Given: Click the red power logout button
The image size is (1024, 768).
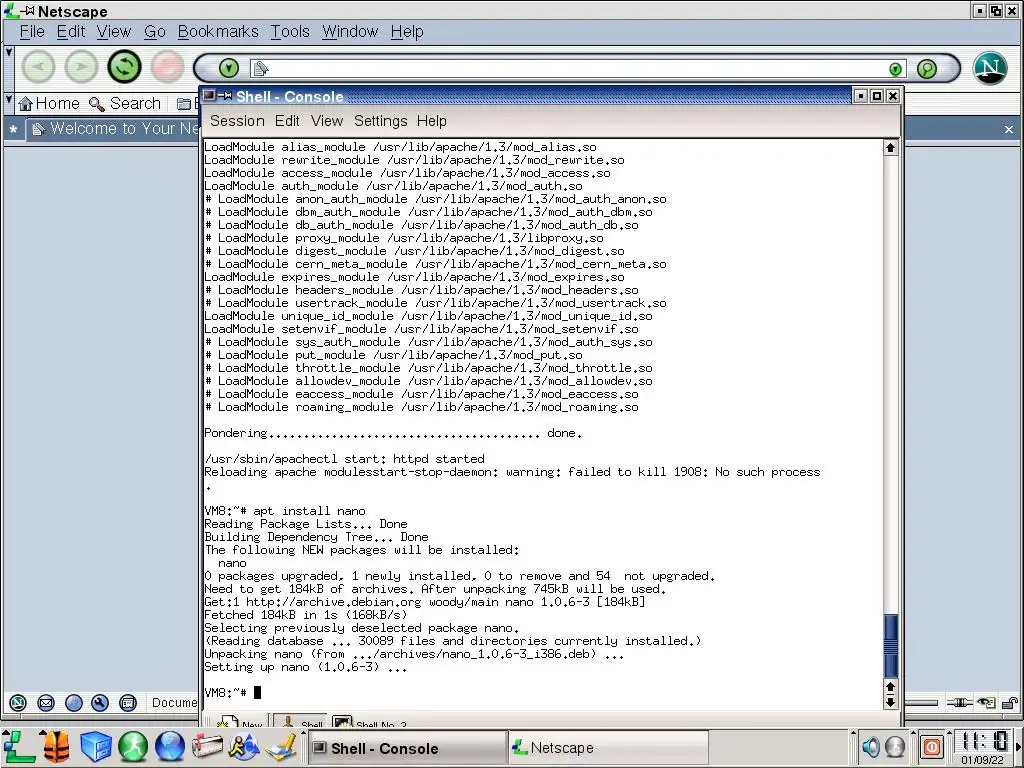Looking at the screenshot, I should [932, 746].
